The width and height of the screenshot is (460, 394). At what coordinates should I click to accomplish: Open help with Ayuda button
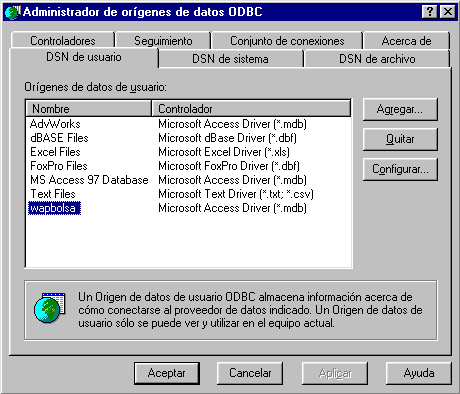[x=419, y=373]
